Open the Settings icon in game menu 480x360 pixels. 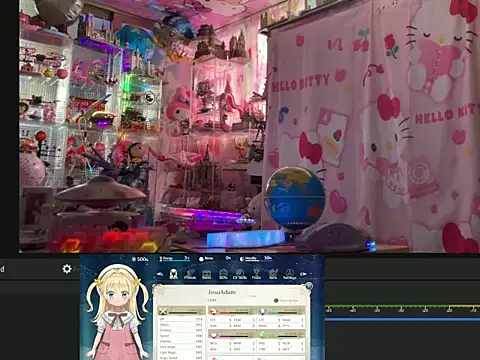tap(290, 274)
